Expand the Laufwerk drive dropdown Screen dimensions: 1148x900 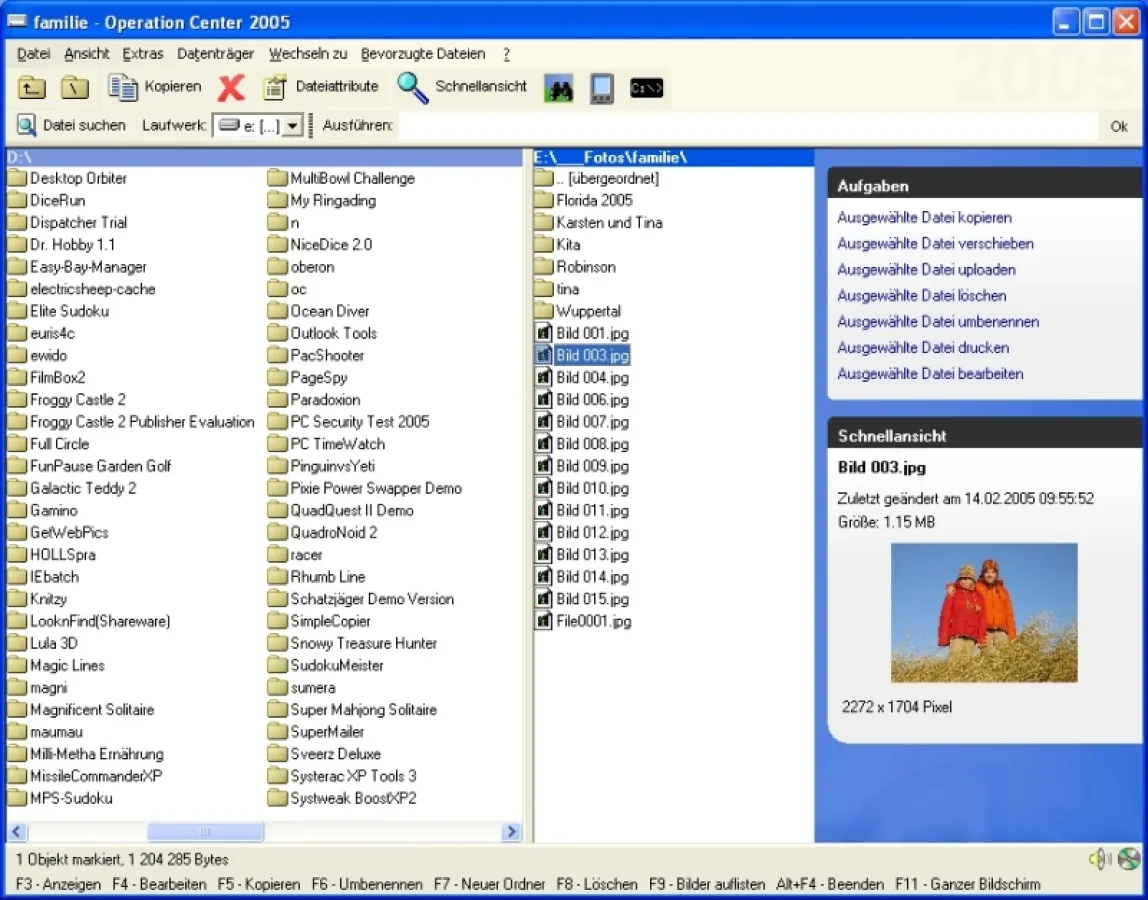pos(291,126)
